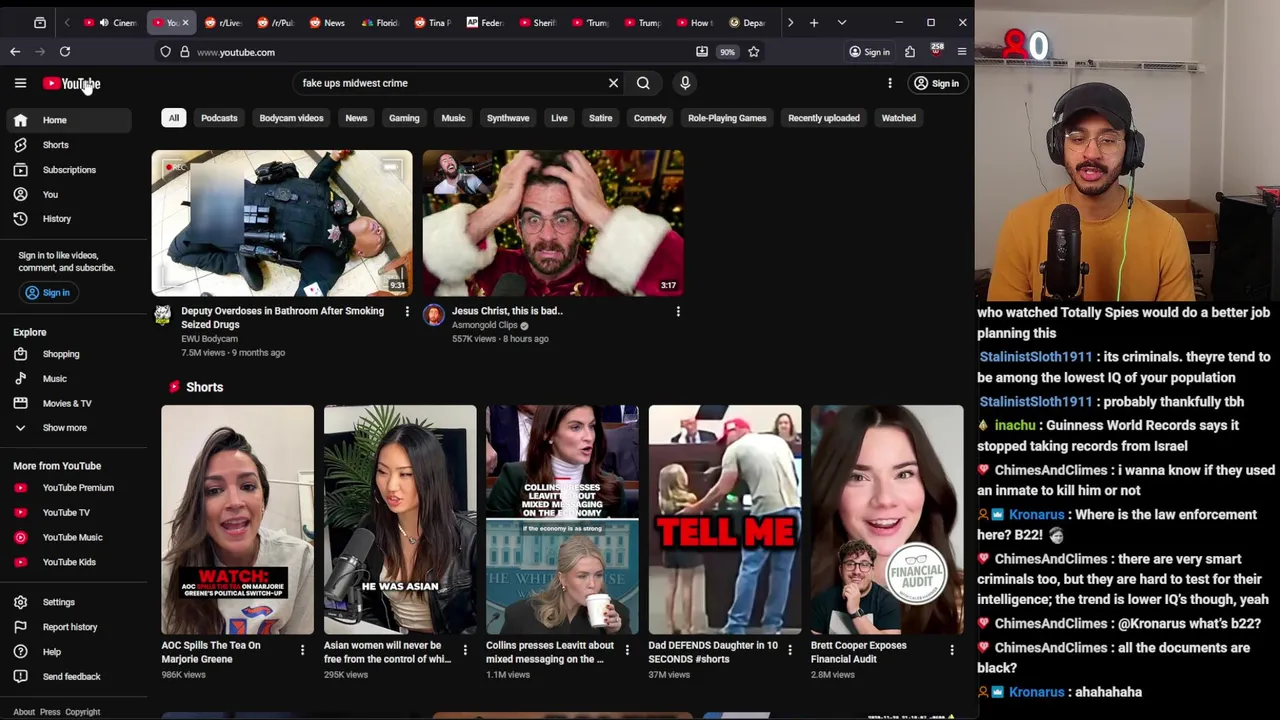The width and height of the screenshot is (1280, 720).
Task: Go to YouTube home via the logo
Action: click(x=71, y=83)
